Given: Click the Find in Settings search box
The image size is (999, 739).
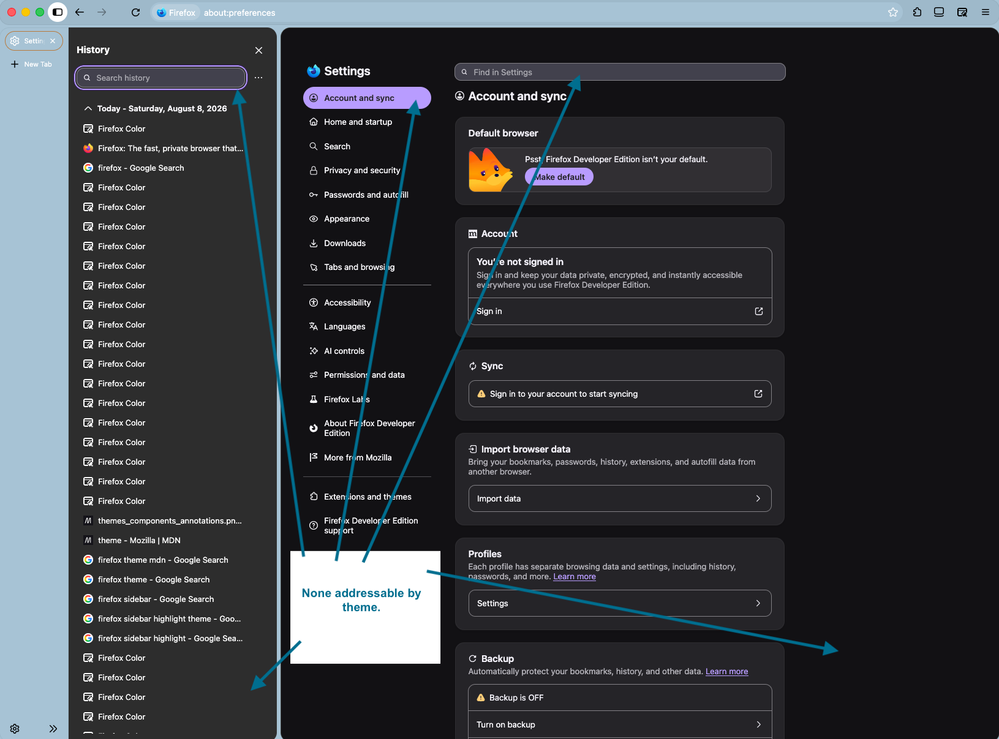Looking at the screenshot, I should (x=619, y=72).
